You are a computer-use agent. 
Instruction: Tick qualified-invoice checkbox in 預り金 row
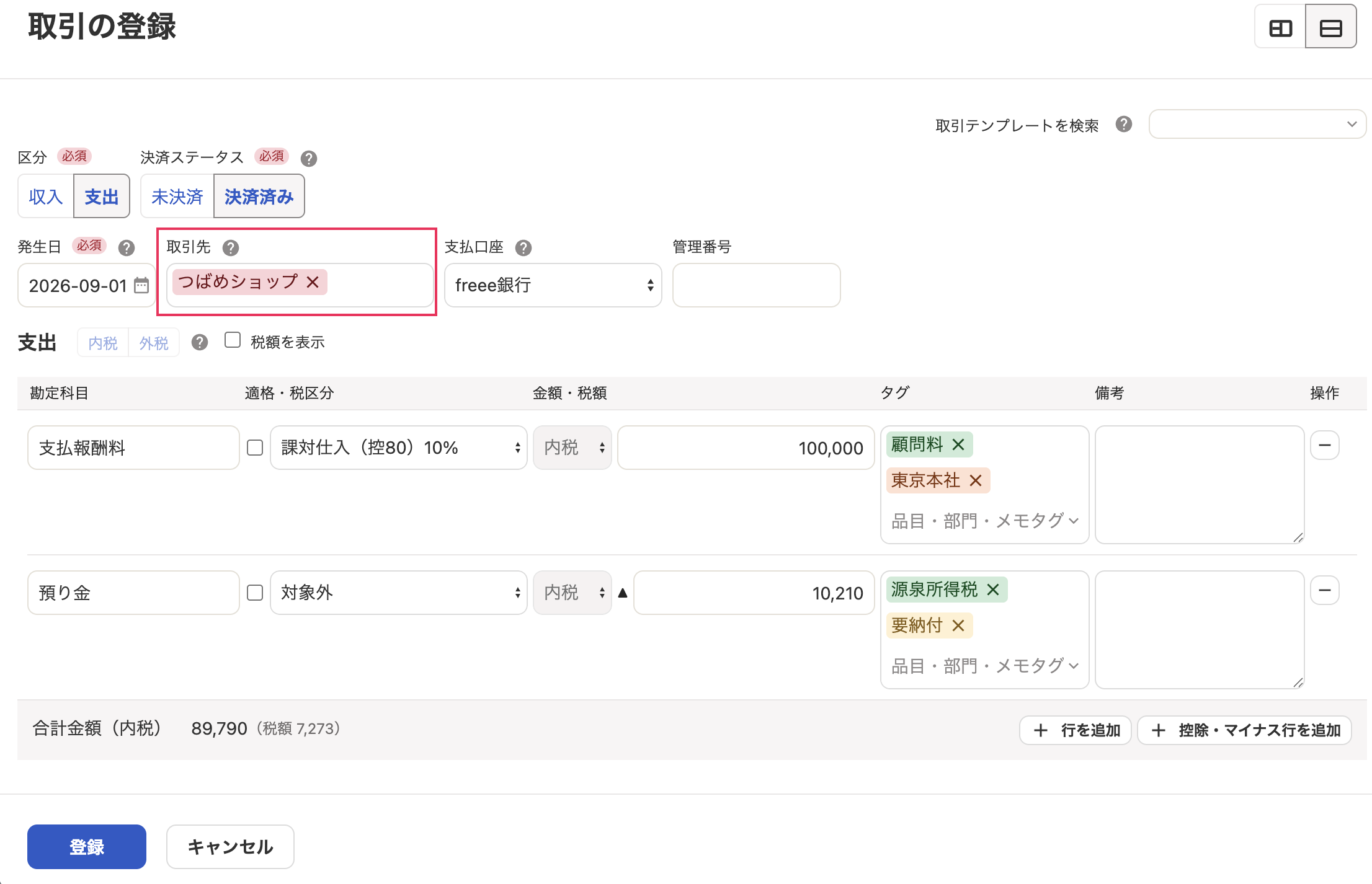[255, 593]
